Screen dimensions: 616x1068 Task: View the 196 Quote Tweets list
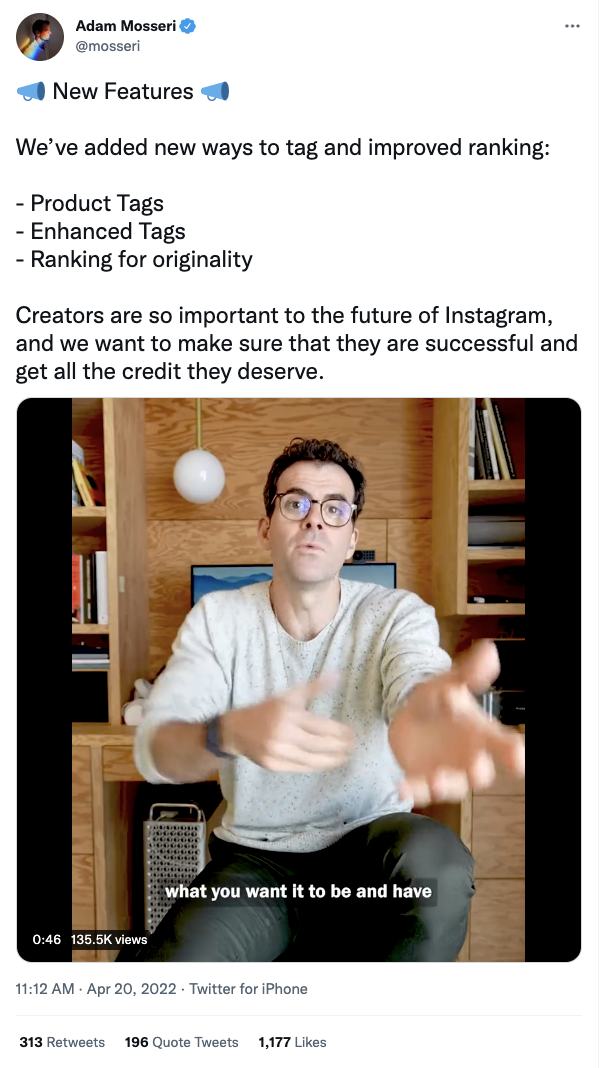[181, 1042]
